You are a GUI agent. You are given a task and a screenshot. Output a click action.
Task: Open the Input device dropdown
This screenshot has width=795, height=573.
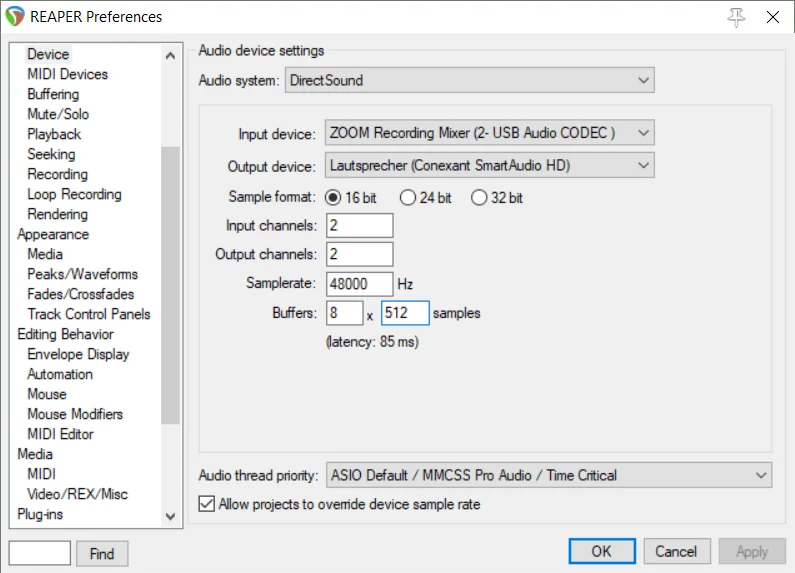coord(489,133)
